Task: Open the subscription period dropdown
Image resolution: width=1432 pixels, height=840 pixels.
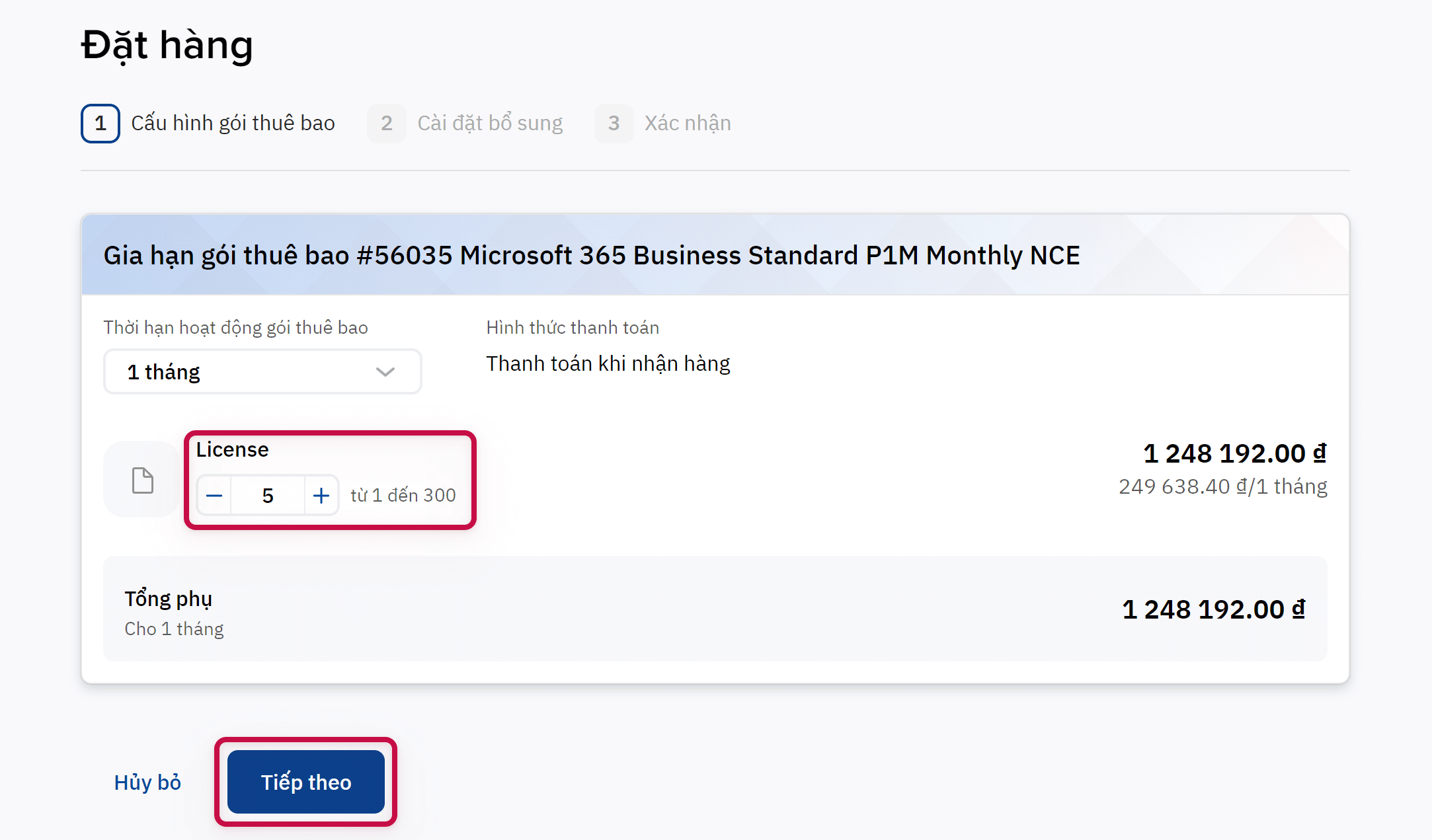Action: pos(262,372)
